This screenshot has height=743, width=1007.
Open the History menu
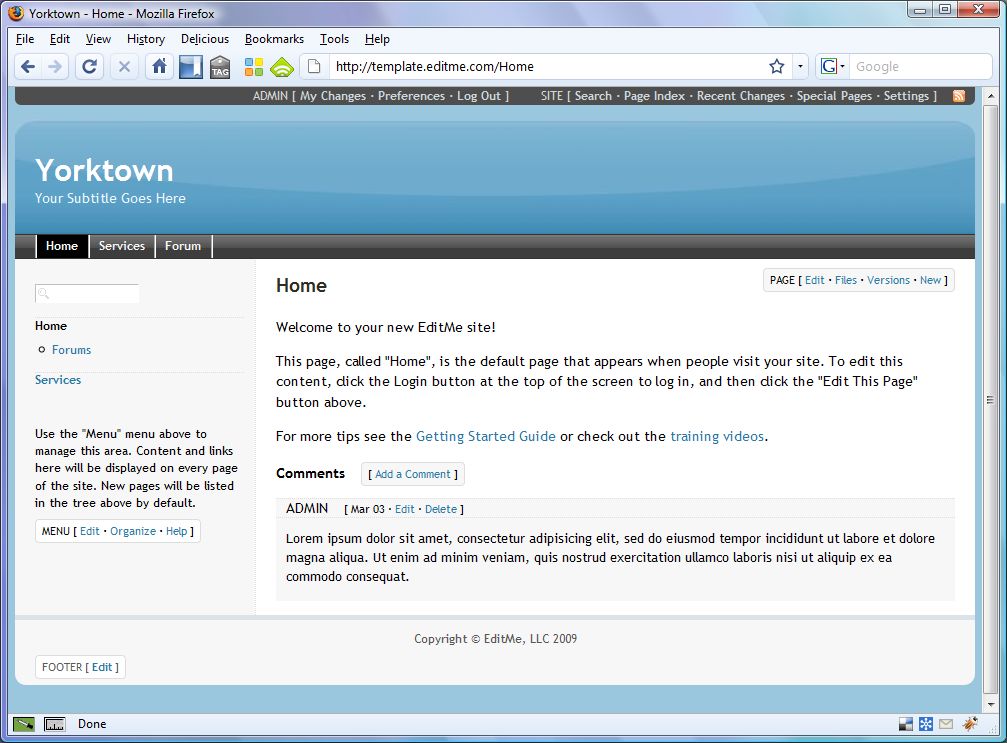[x=146, y=39]
